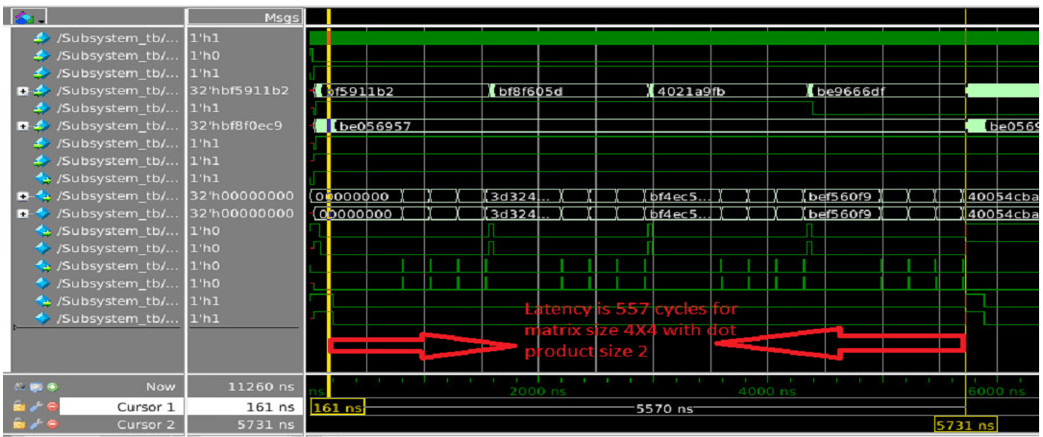Open Cursor 1 properties via wrench icon

(x=35, y=406)
